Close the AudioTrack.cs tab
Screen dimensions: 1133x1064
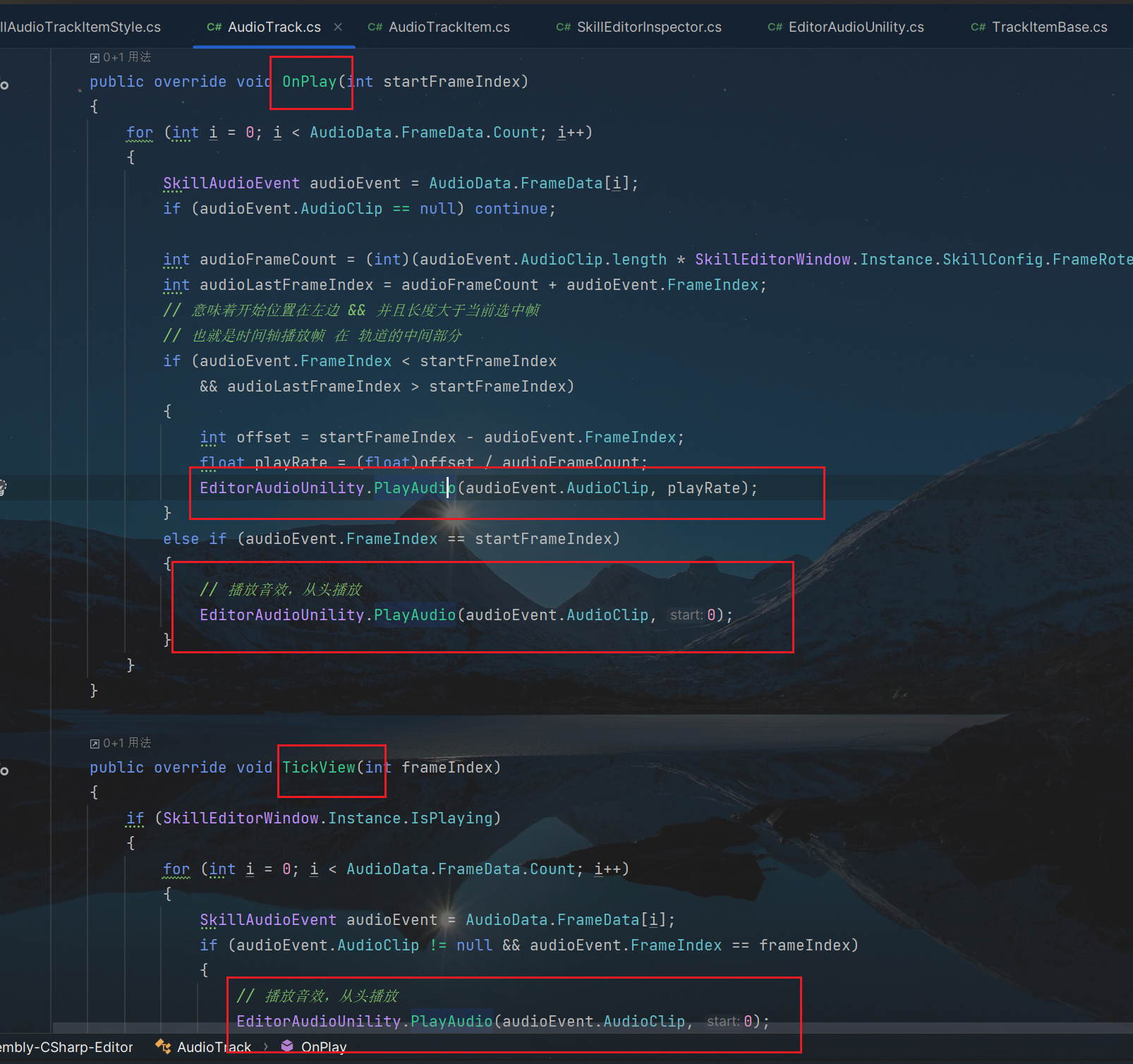338,27
